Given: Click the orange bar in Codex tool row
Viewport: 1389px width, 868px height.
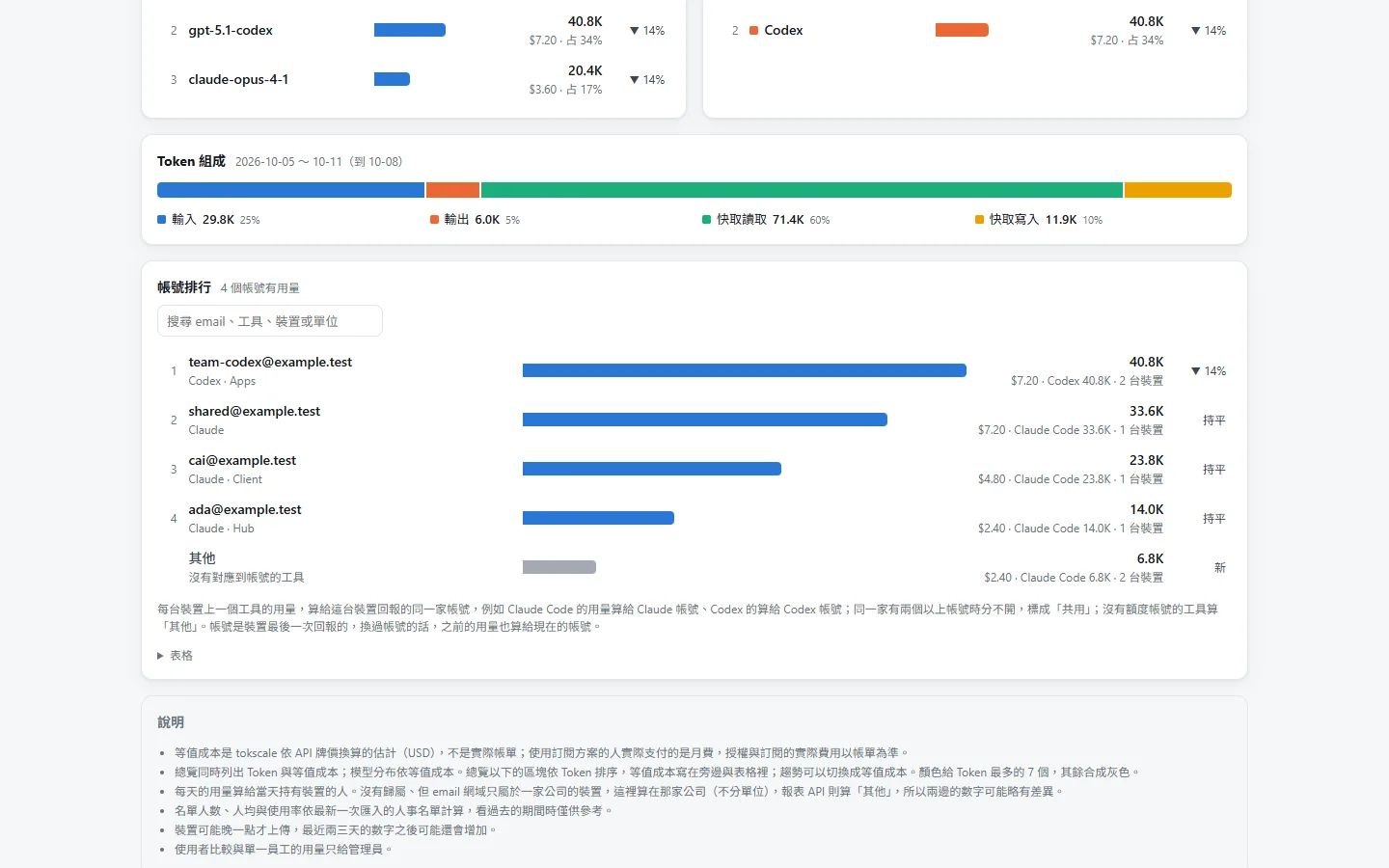Looking at the screenshot, I should (x=962, y=30).
